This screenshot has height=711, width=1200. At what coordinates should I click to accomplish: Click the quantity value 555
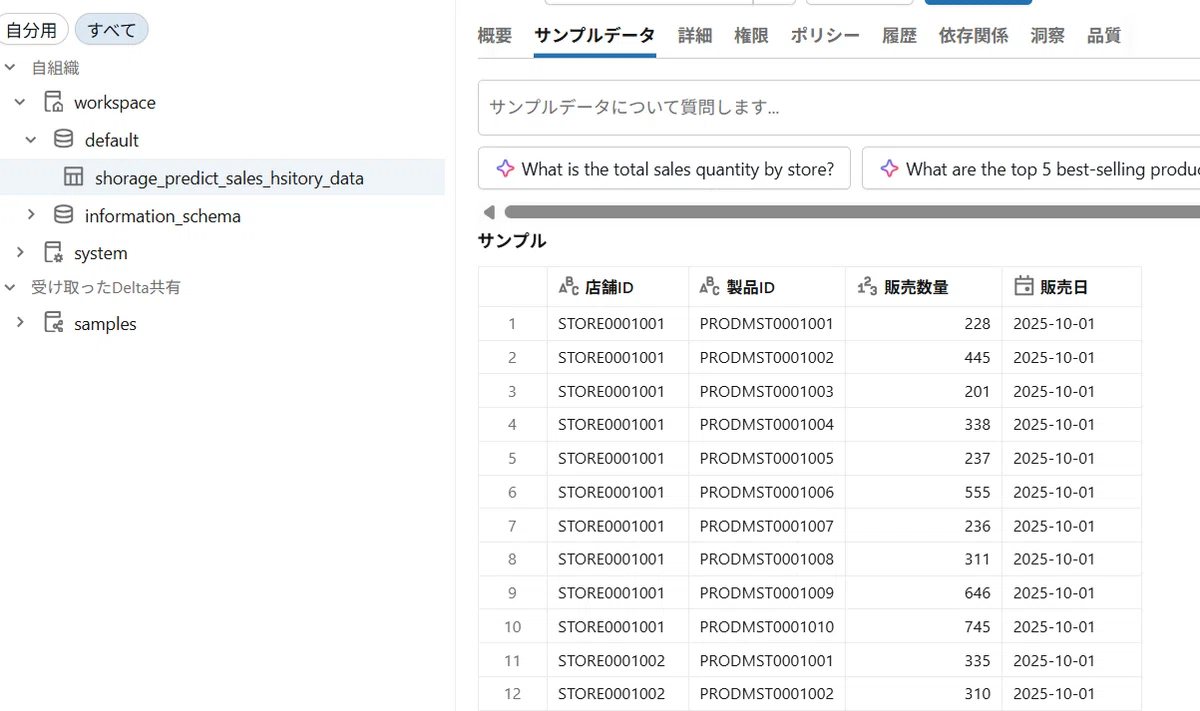point(977,492)
